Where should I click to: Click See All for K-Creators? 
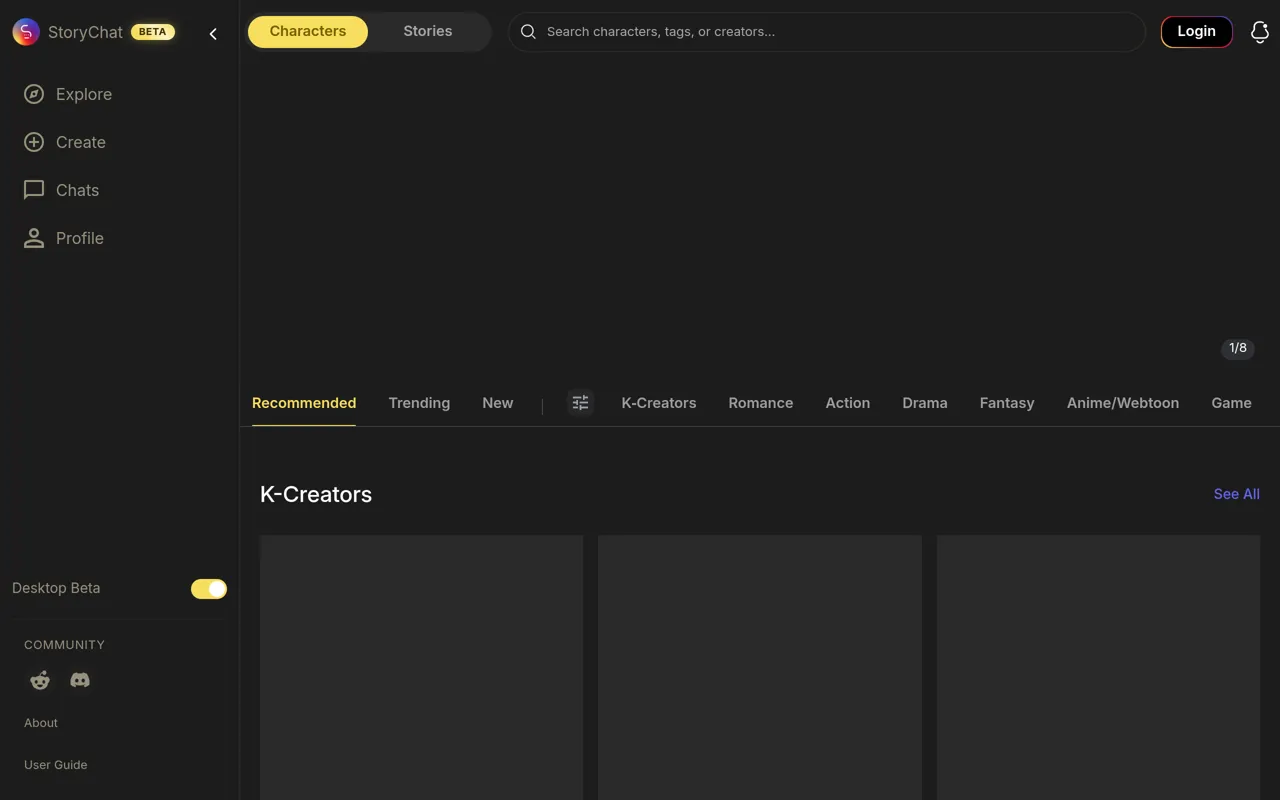1237,494
